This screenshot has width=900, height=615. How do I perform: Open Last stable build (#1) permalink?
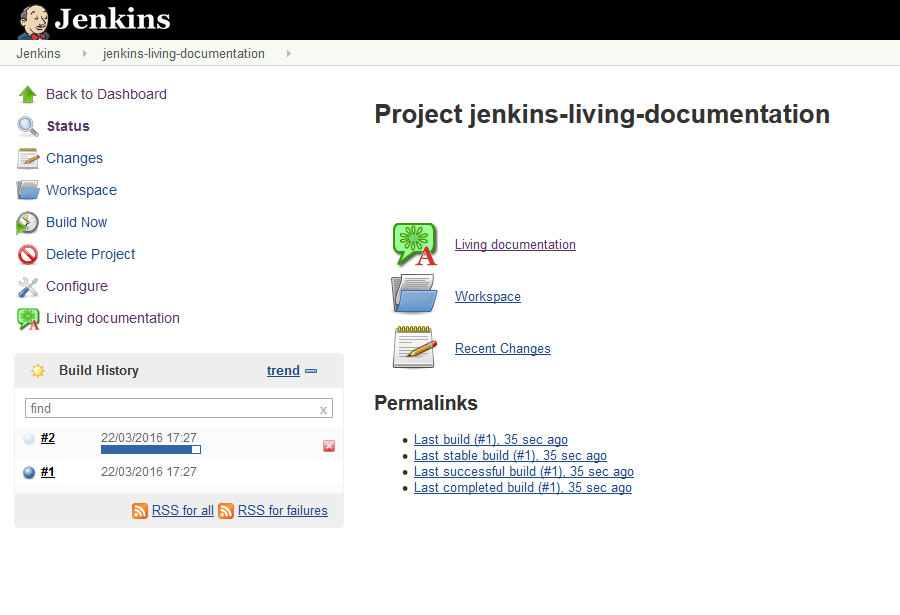coord(510,456)
